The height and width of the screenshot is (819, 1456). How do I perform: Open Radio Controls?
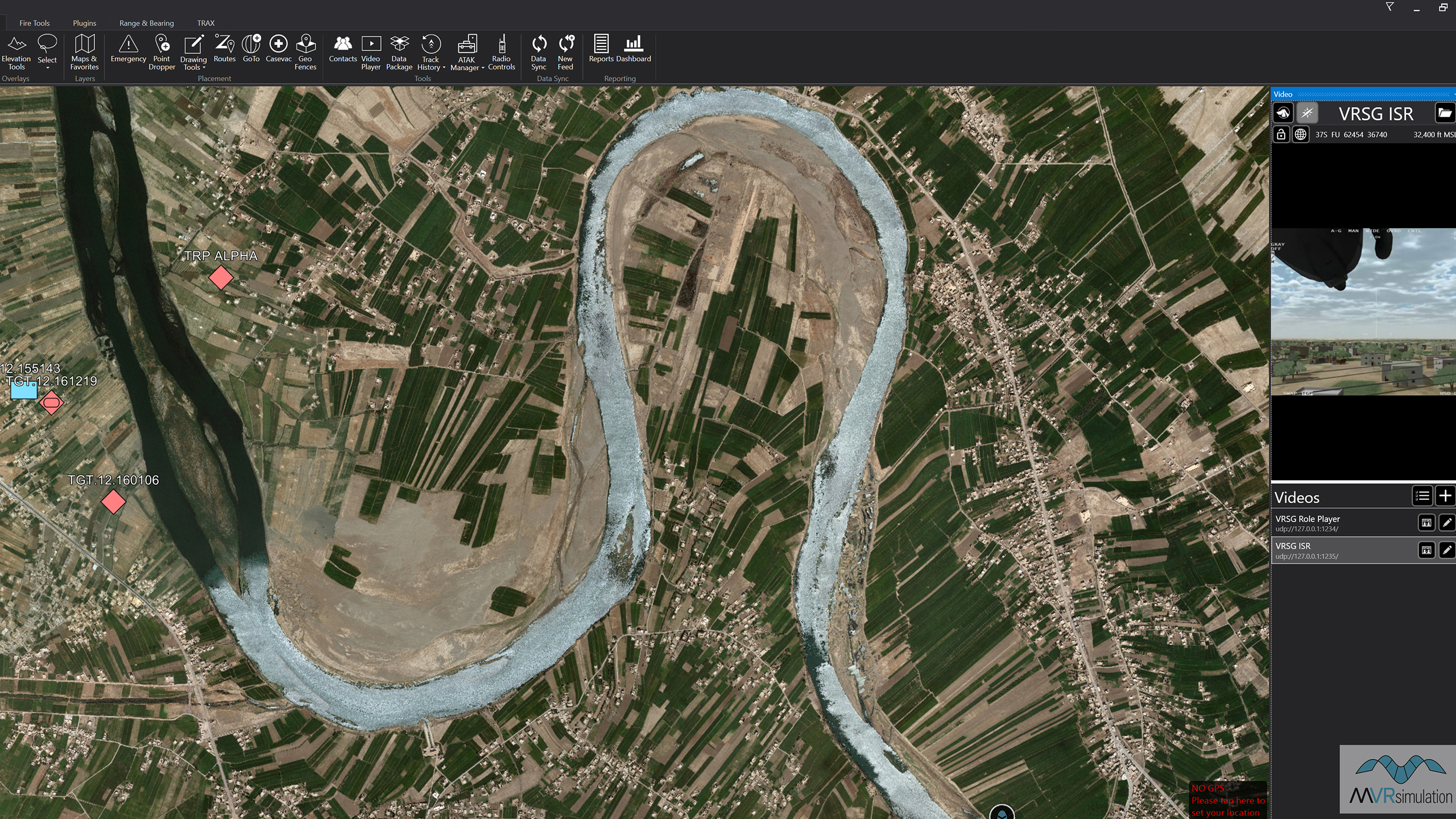[x=501, y=53]
